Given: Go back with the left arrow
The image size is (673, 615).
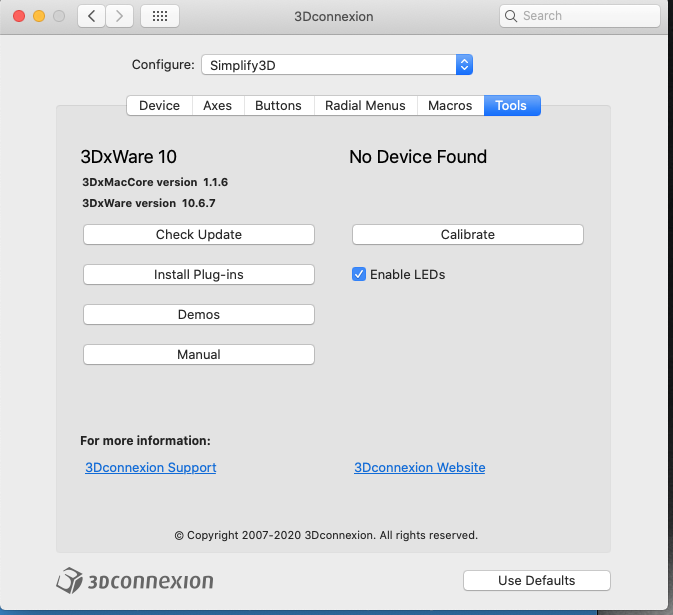Looking at the screenshot, I should 91,16.
